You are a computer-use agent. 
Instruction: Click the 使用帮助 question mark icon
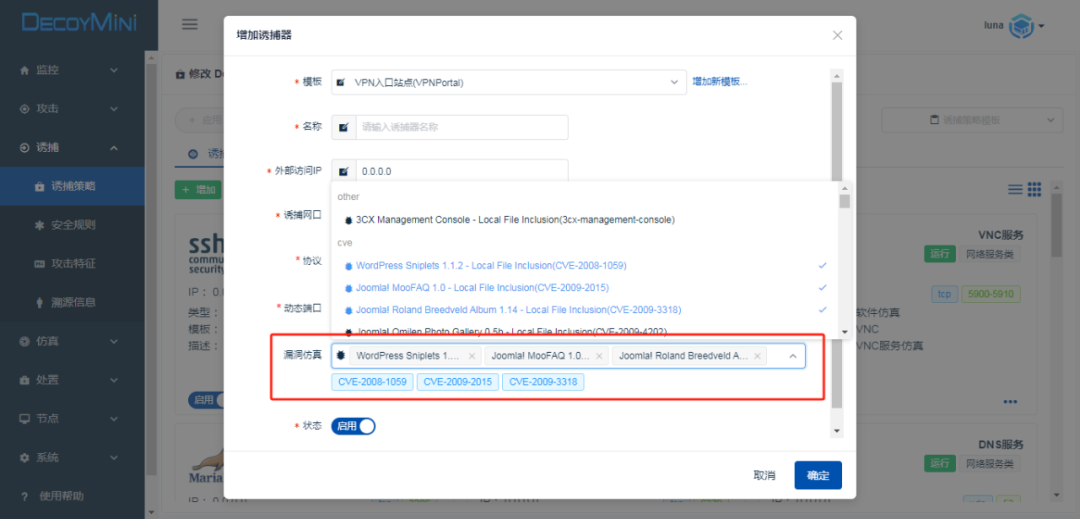point(25,496)
